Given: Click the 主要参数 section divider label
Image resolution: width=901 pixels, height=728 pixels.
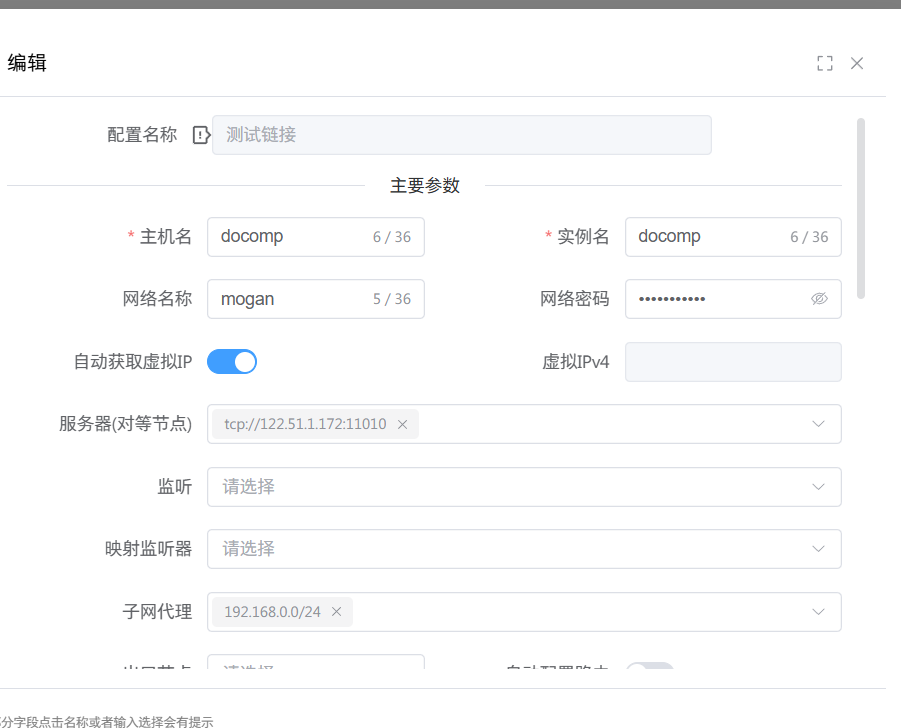Looking at the screenshot, I should click(x=424, y=186).
